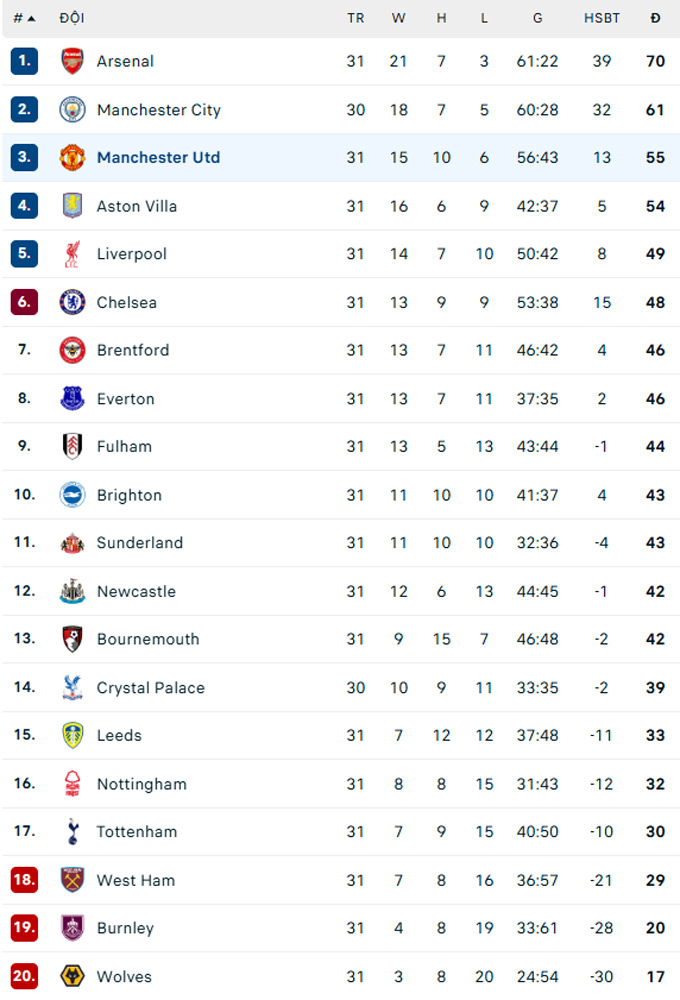Click the Newcastle club crest icon
Viewport: 680px width, 1000px height.
click(72, 591)
